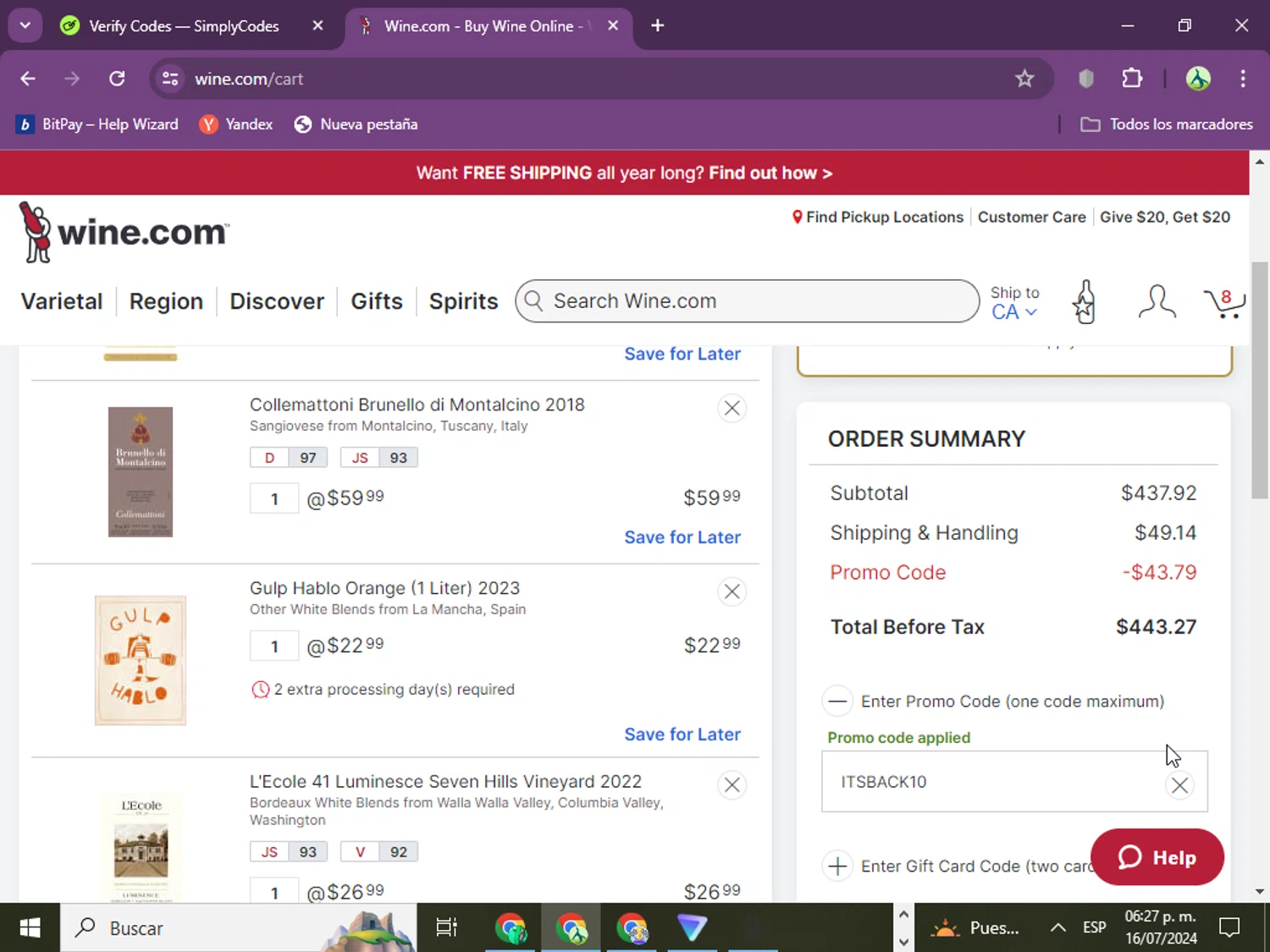Viewport: 1270px width, 952px height.
Task: Open Windows Task View icon
Action: [446, 928]
